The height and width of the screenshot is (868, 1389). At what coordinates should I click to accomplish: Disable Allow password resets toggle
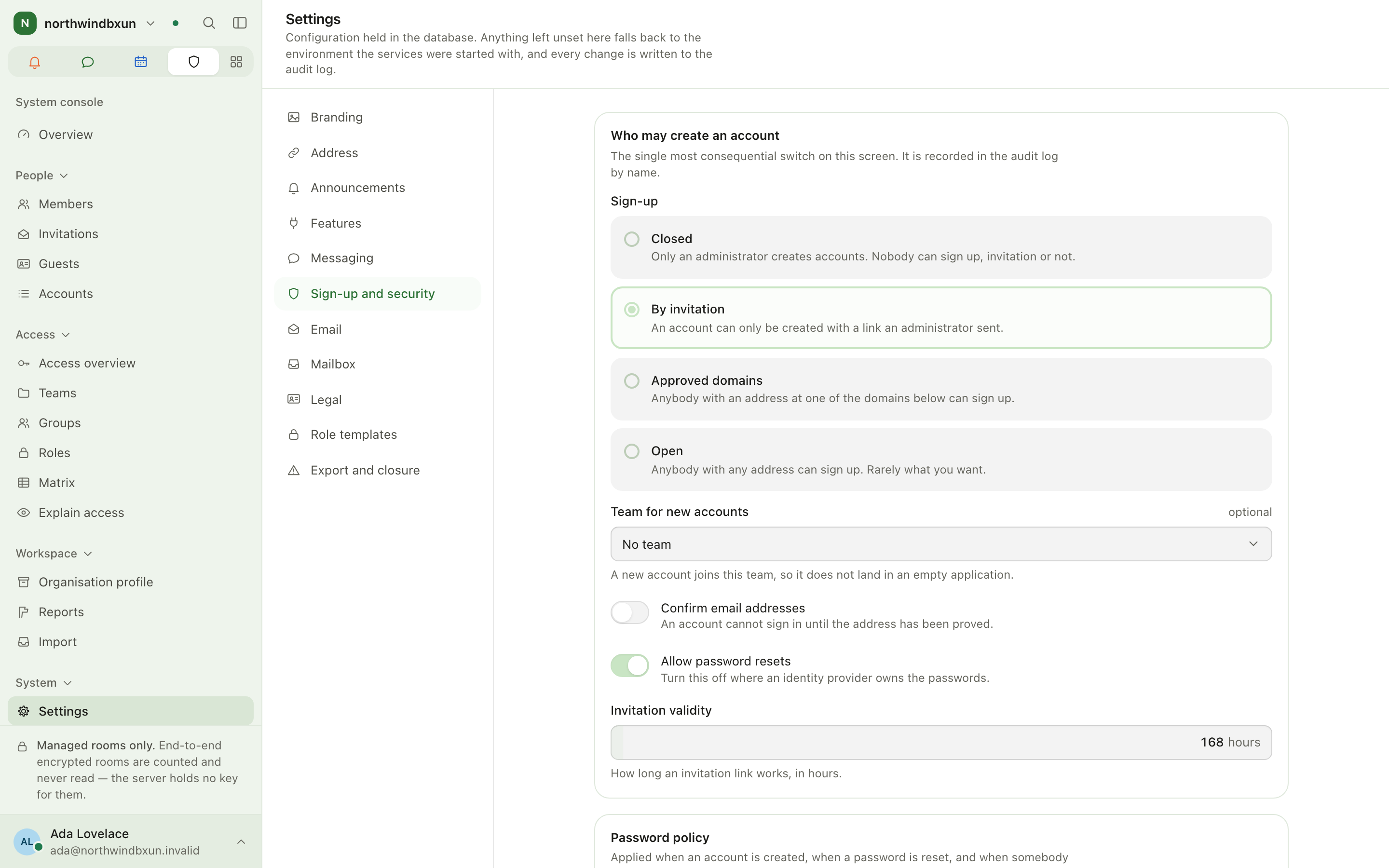(630, 666)
